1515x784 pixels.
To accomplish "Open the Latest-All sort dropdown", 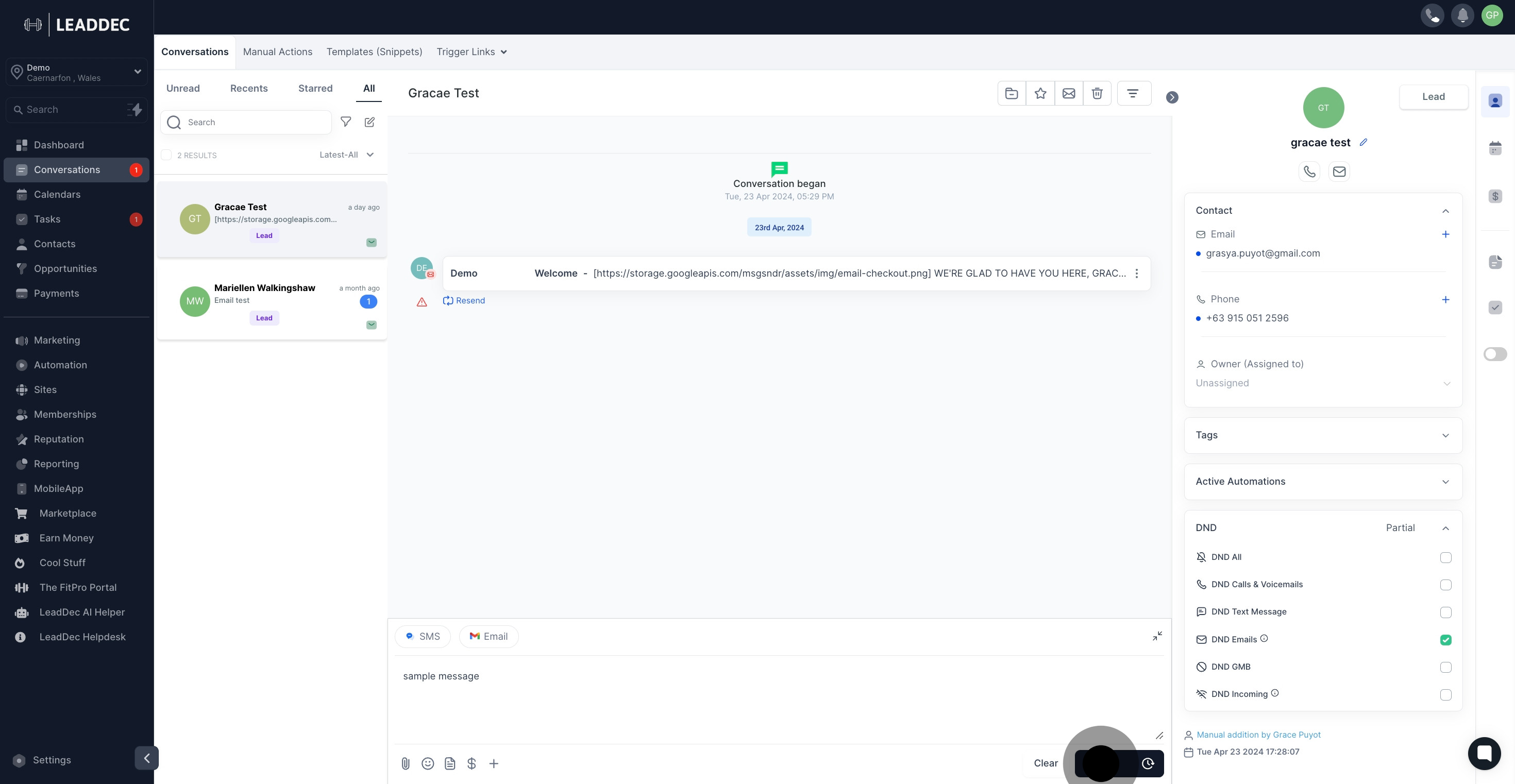I will pyautogui.click(x=347, y=155).
